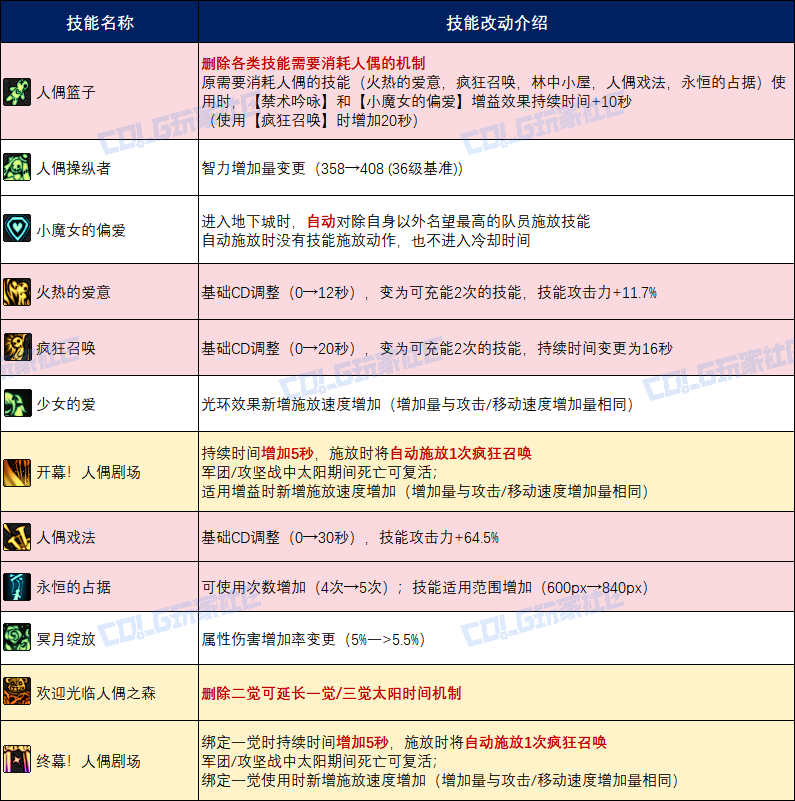
Task: Select the 小魔女的偏爱 heart icon
Action: click(17, 229)
